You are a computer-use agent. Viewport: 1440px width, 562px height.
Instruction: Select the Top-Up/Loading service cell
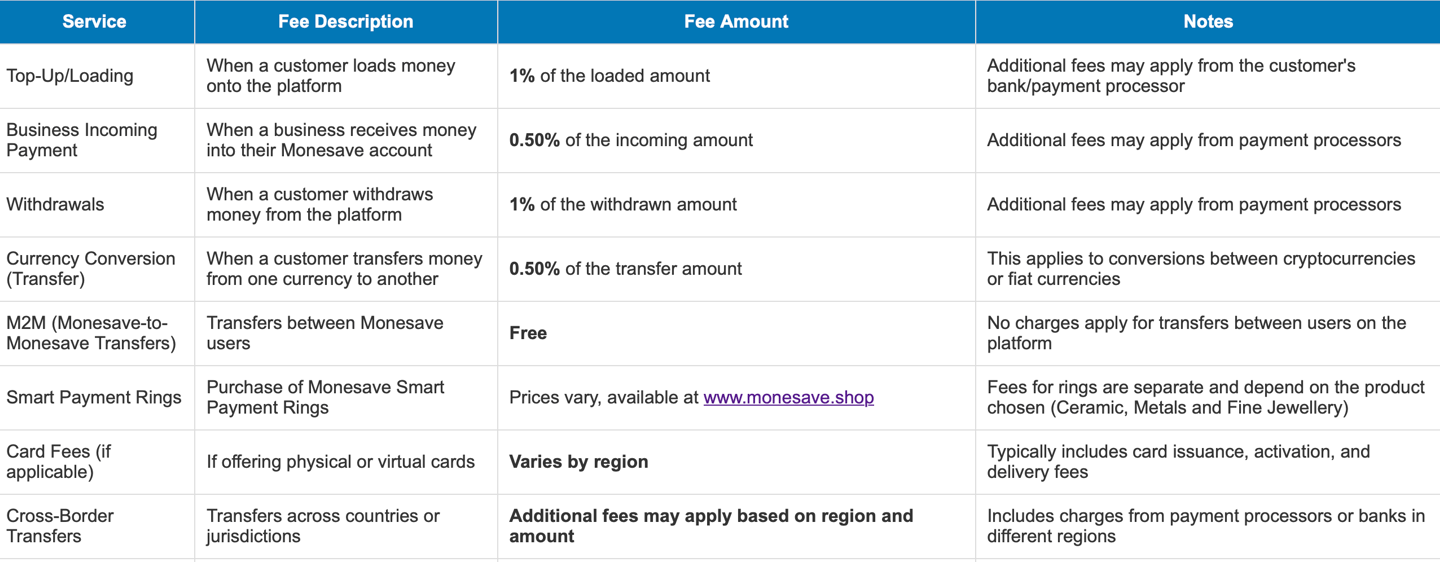pos(97,76)
